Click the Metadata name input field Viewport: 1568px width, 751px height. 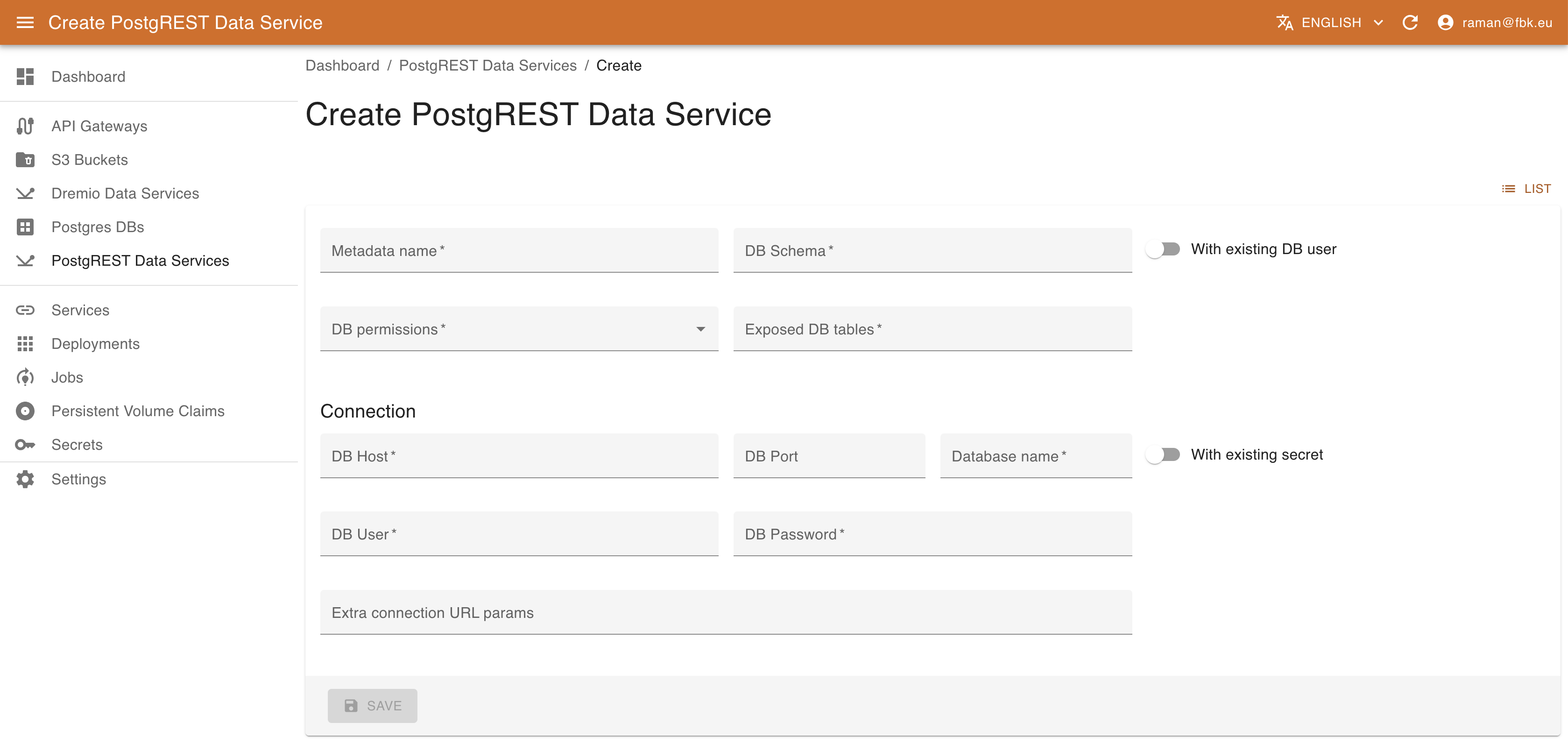[519, 251]
